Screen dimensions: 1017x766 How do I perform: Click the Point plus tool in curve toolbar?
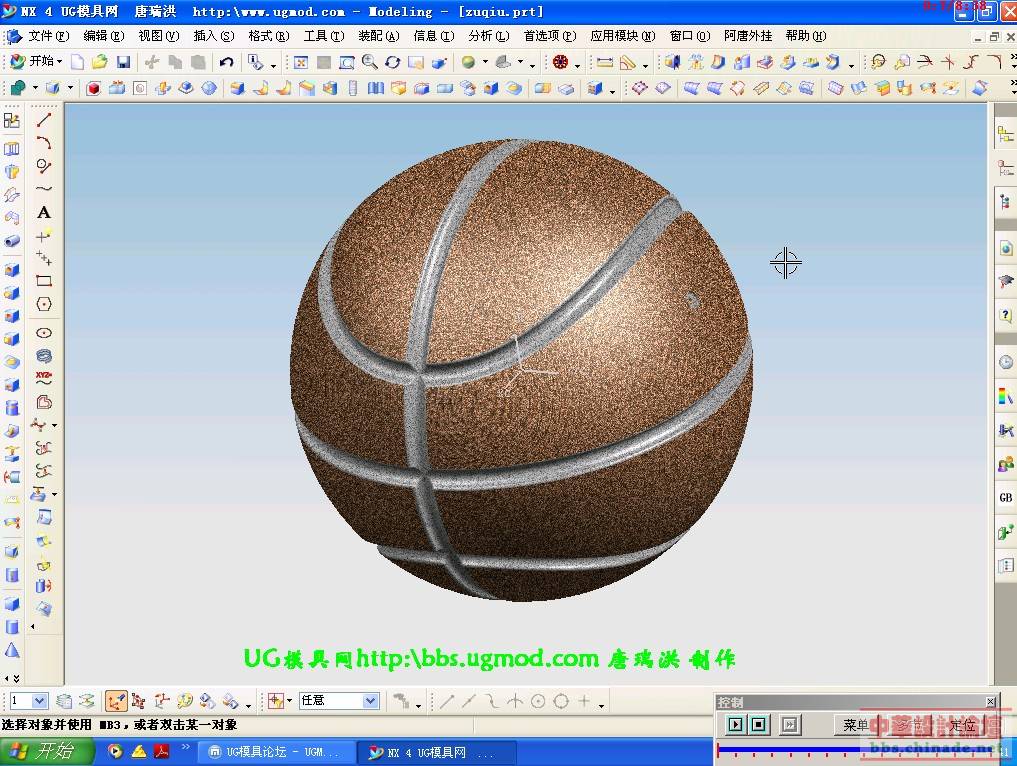(x=43, y=235)
